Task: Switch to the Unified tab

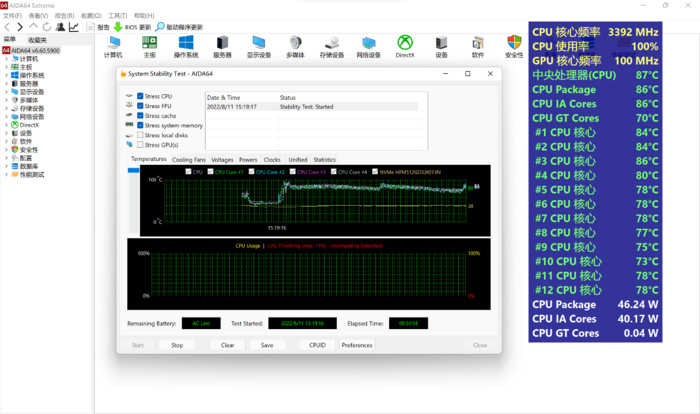Action: (x=298, y=159)
